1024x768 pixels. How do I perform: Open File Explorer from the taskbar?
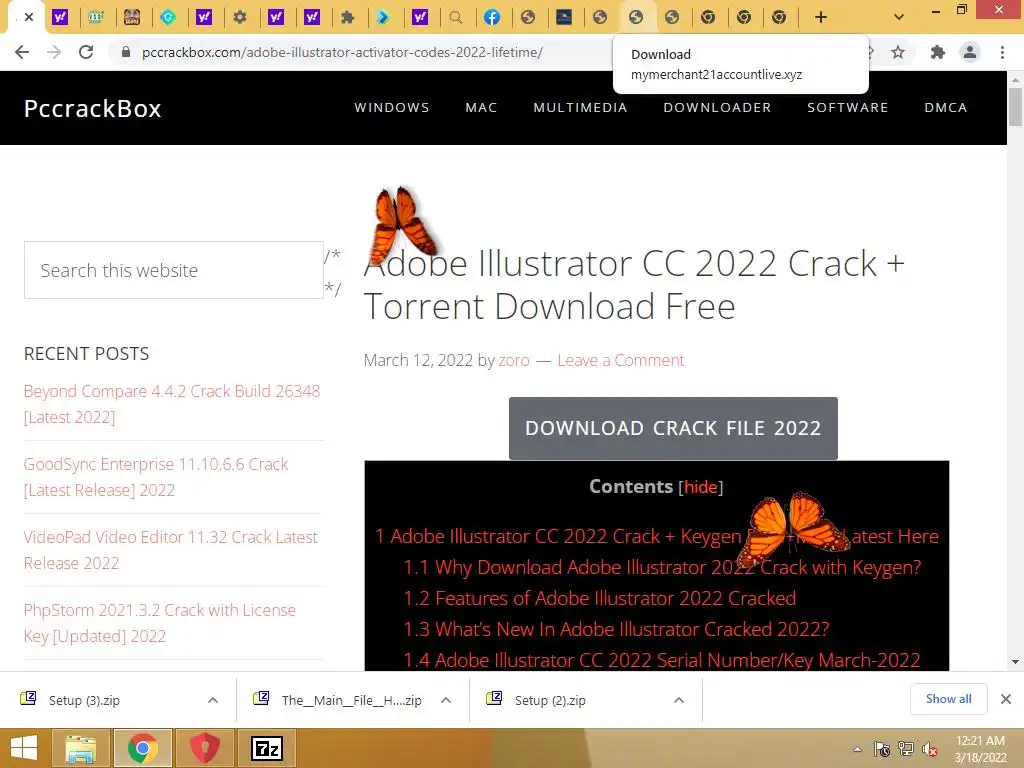[80, 748]
